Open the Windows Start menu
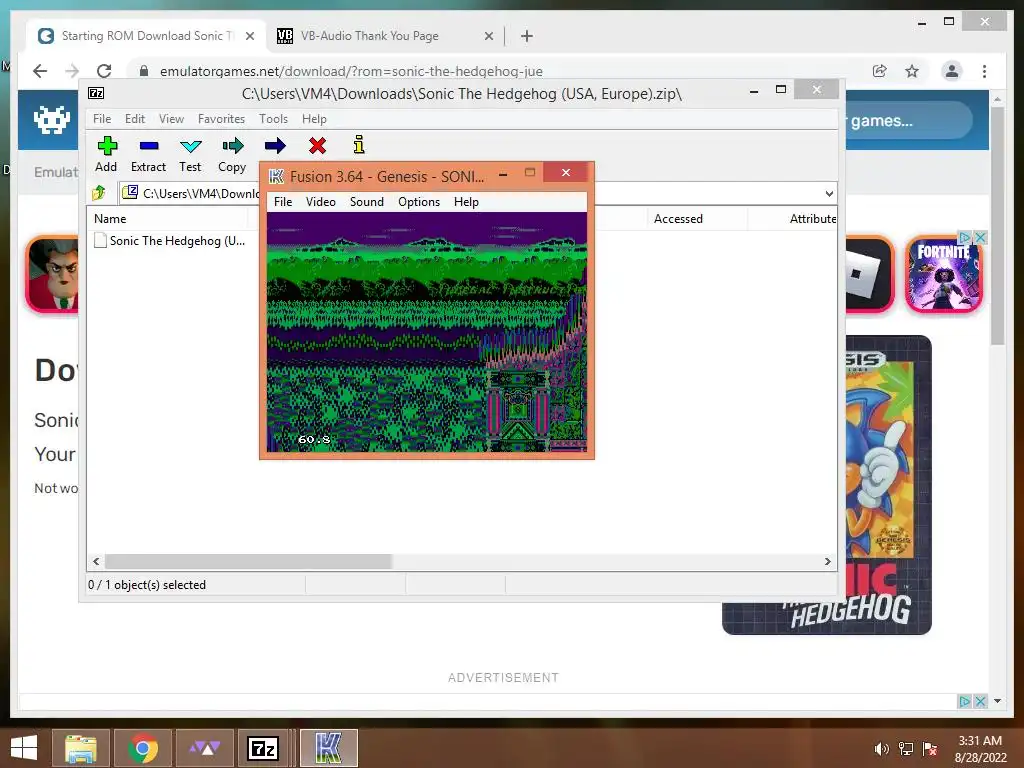Image resolution: width=1024 pixels, height=768 pixels. tap(24, 748)
